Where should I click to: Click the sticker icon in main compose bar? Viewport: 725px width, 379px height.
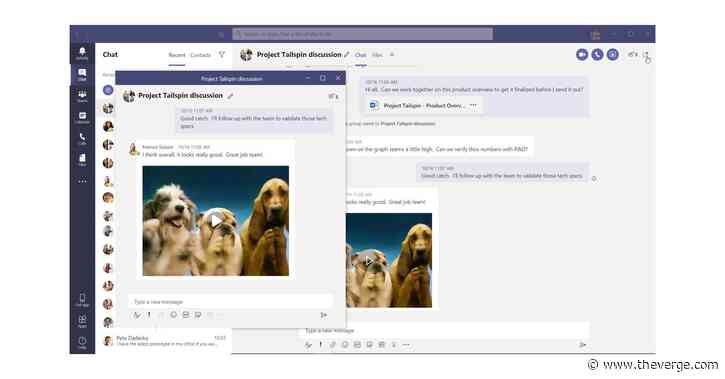coord(369,345)
